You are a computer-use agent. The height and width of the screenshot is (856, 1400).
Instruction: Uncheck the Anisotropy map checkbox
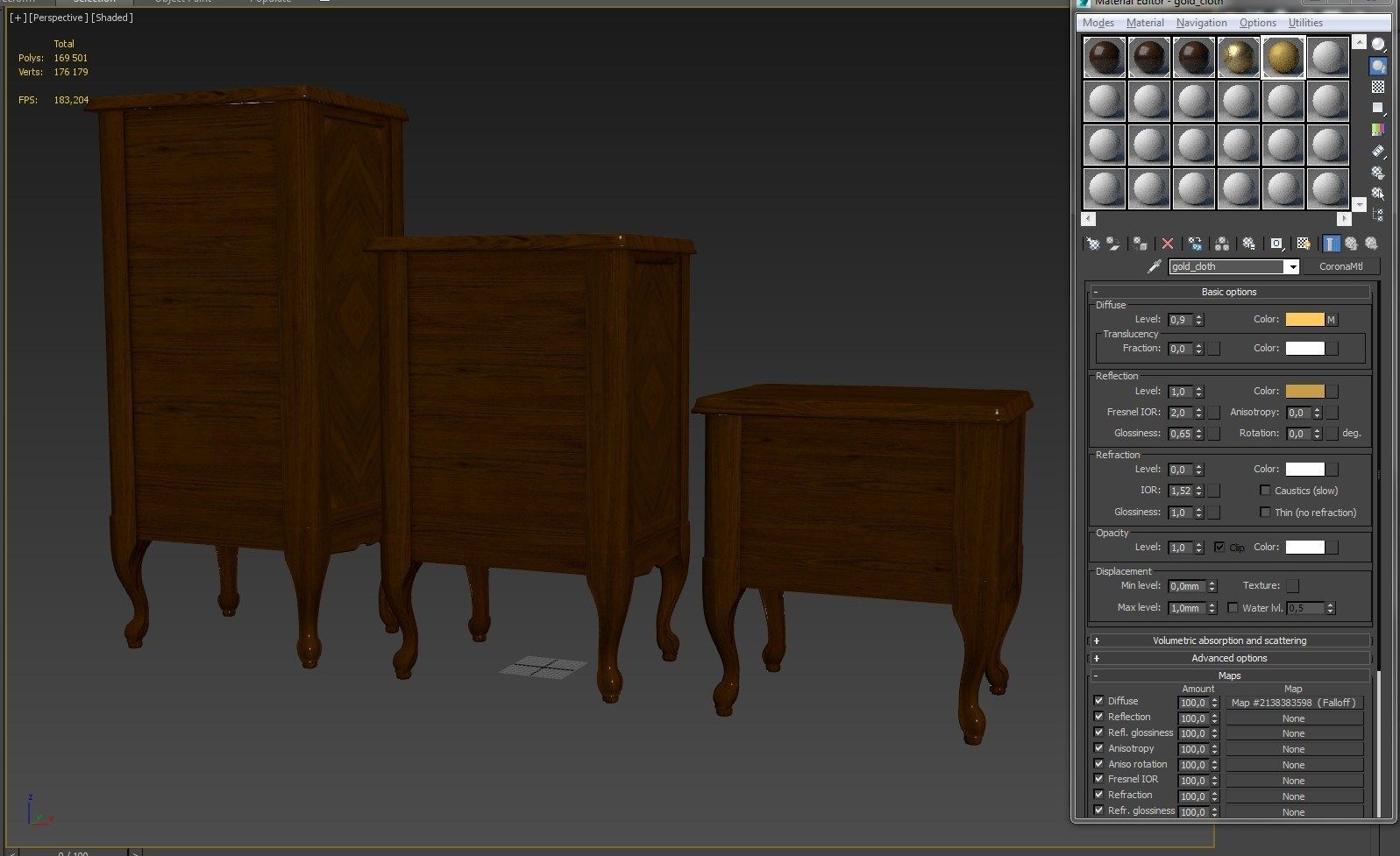point(1098,748)
